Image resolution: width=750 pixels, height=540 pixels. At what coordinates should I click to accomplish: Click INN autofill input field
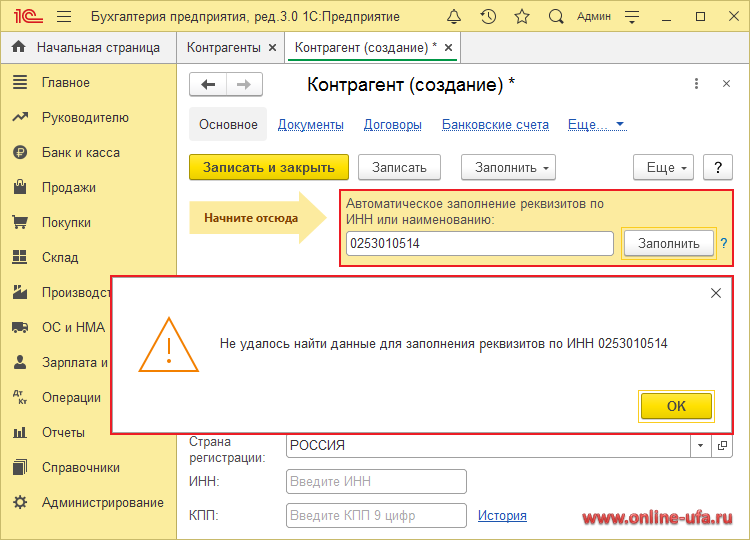[480, 243]
